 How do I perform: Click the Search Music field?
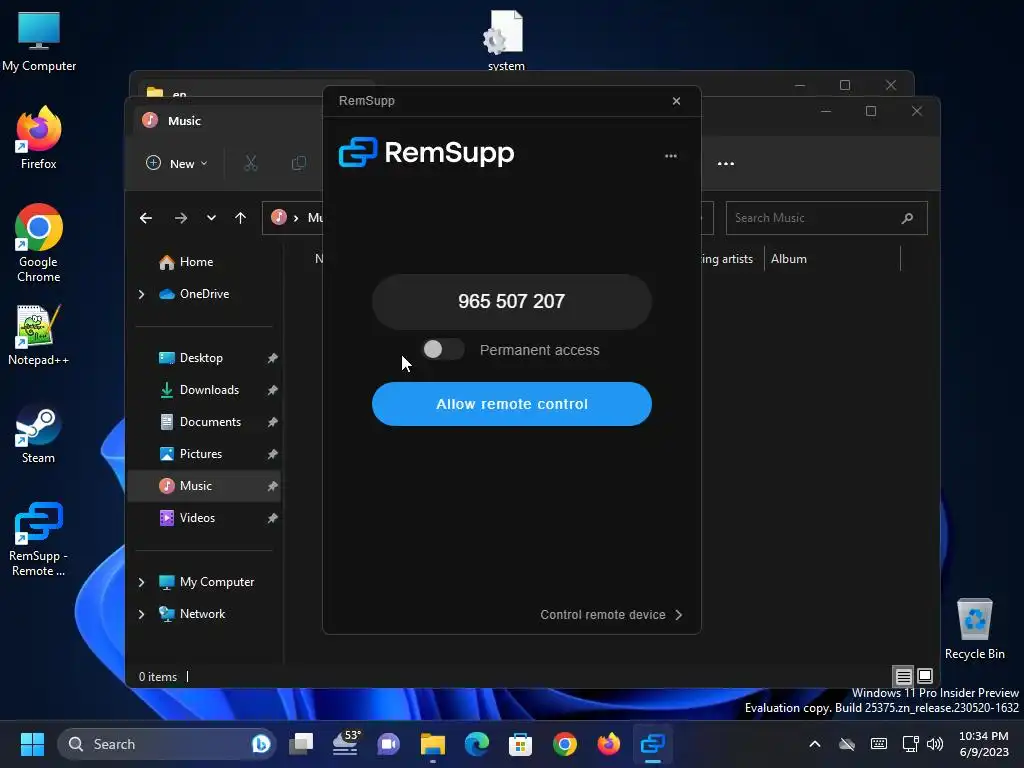(826, 218)
